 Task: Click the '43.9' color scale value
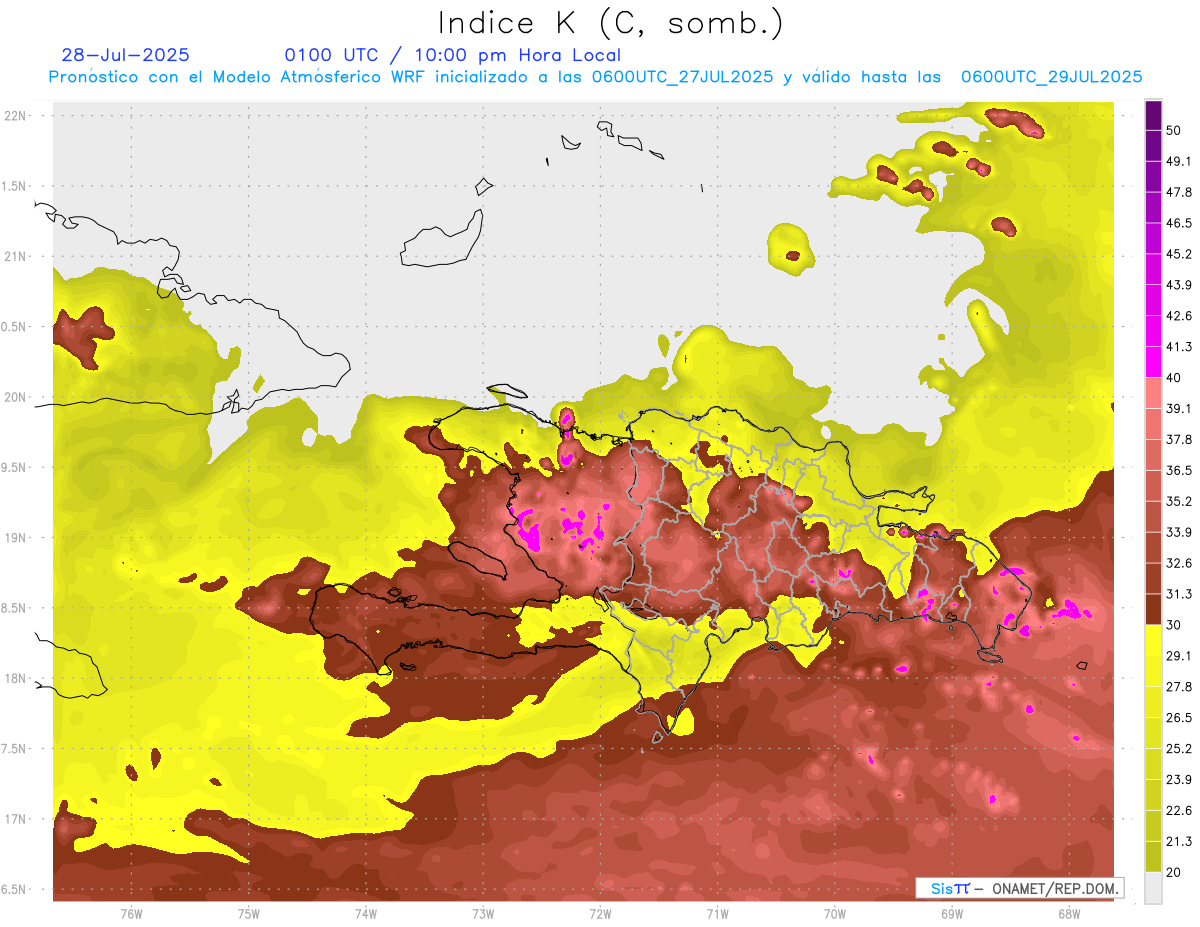pyautogui.click(x=1178, y=285)
